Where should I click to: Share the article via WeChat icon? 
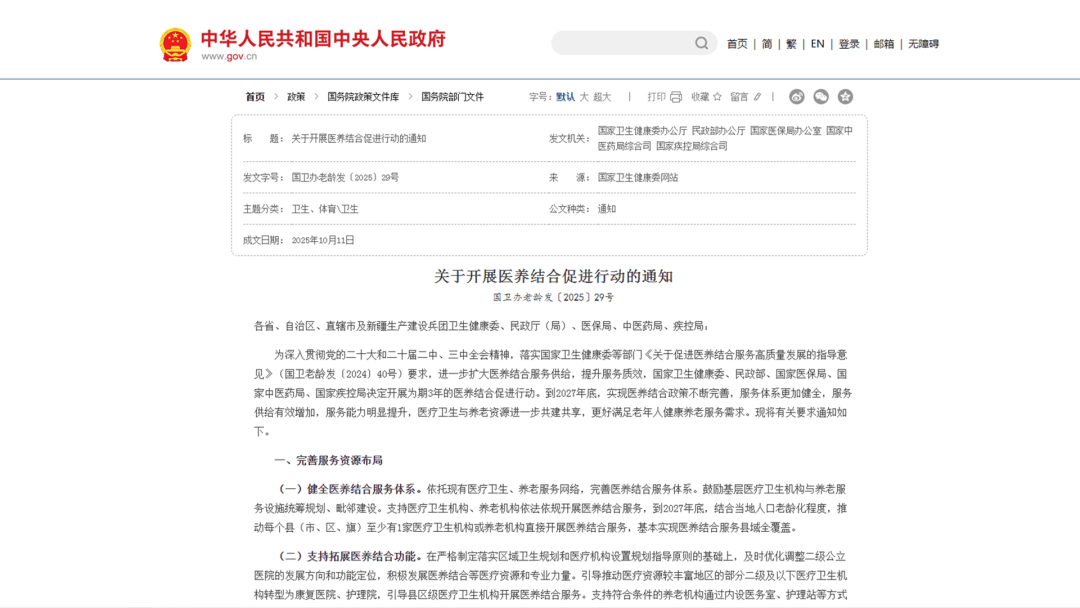click(821, 97)
